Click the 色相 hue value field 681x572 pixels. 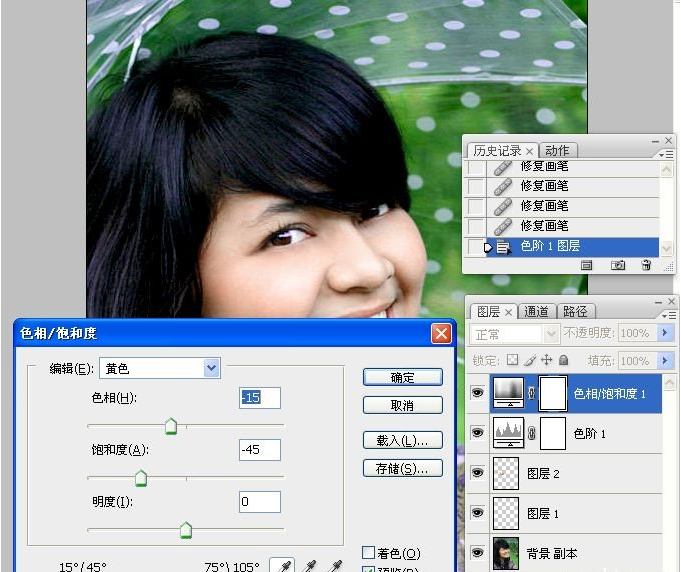(x=260, y=397)
